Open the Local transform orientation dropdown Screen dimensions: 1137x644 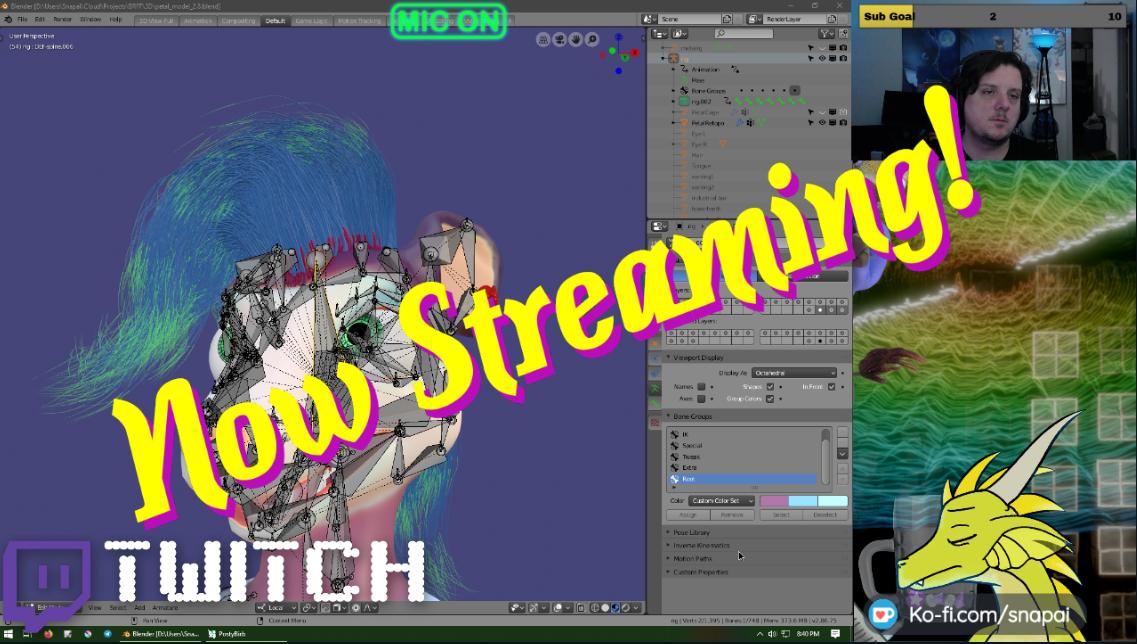(277, 608)
